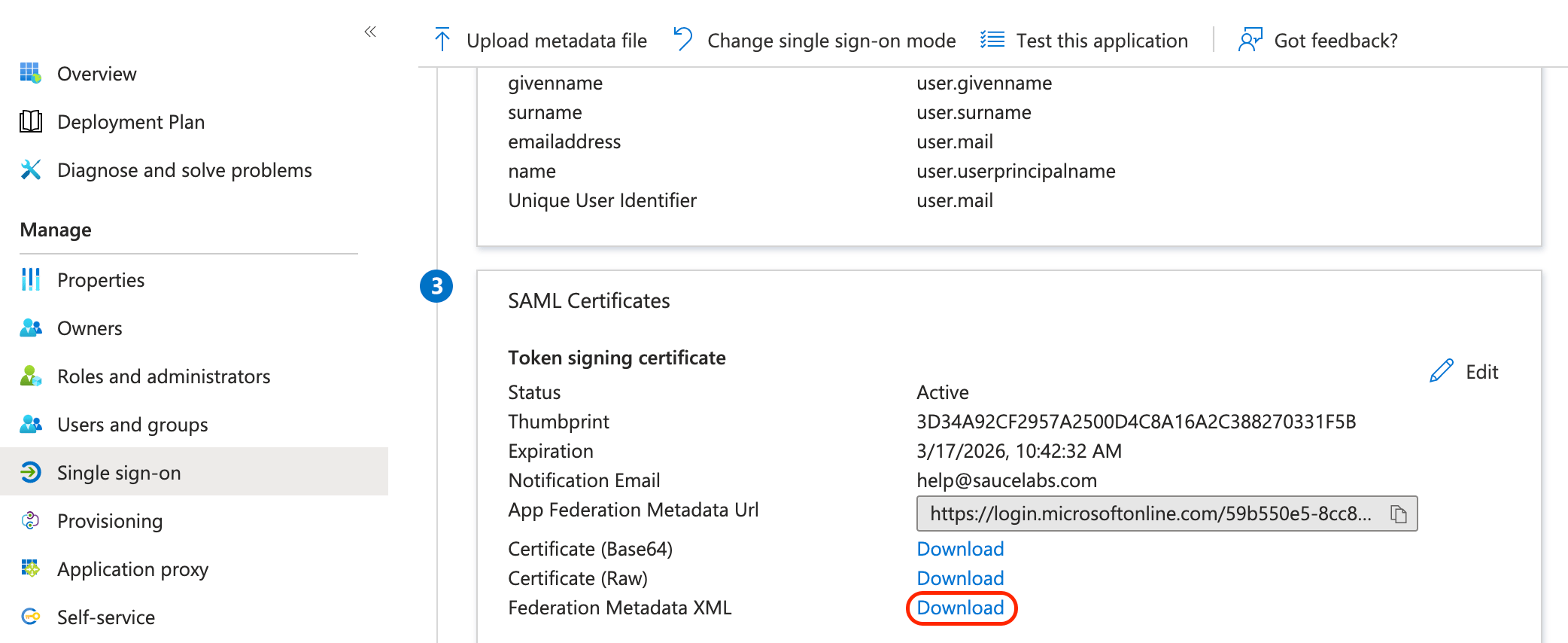Screen dimensions: 1568x643
Task: Click the Diagnose and solve problems wrench icon
Action: point(31,170)
